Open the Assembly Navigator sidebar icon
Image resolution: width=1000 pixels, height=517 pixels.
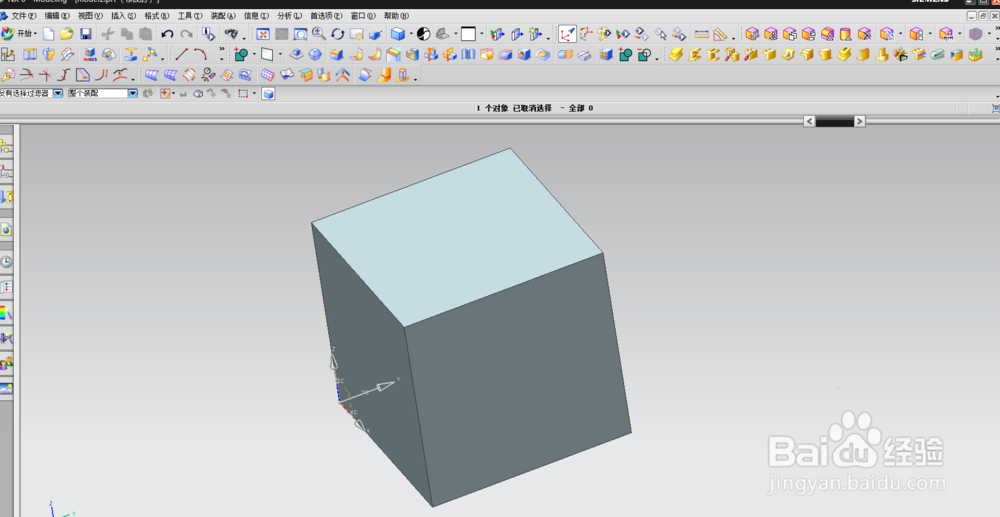coord(6,147)
